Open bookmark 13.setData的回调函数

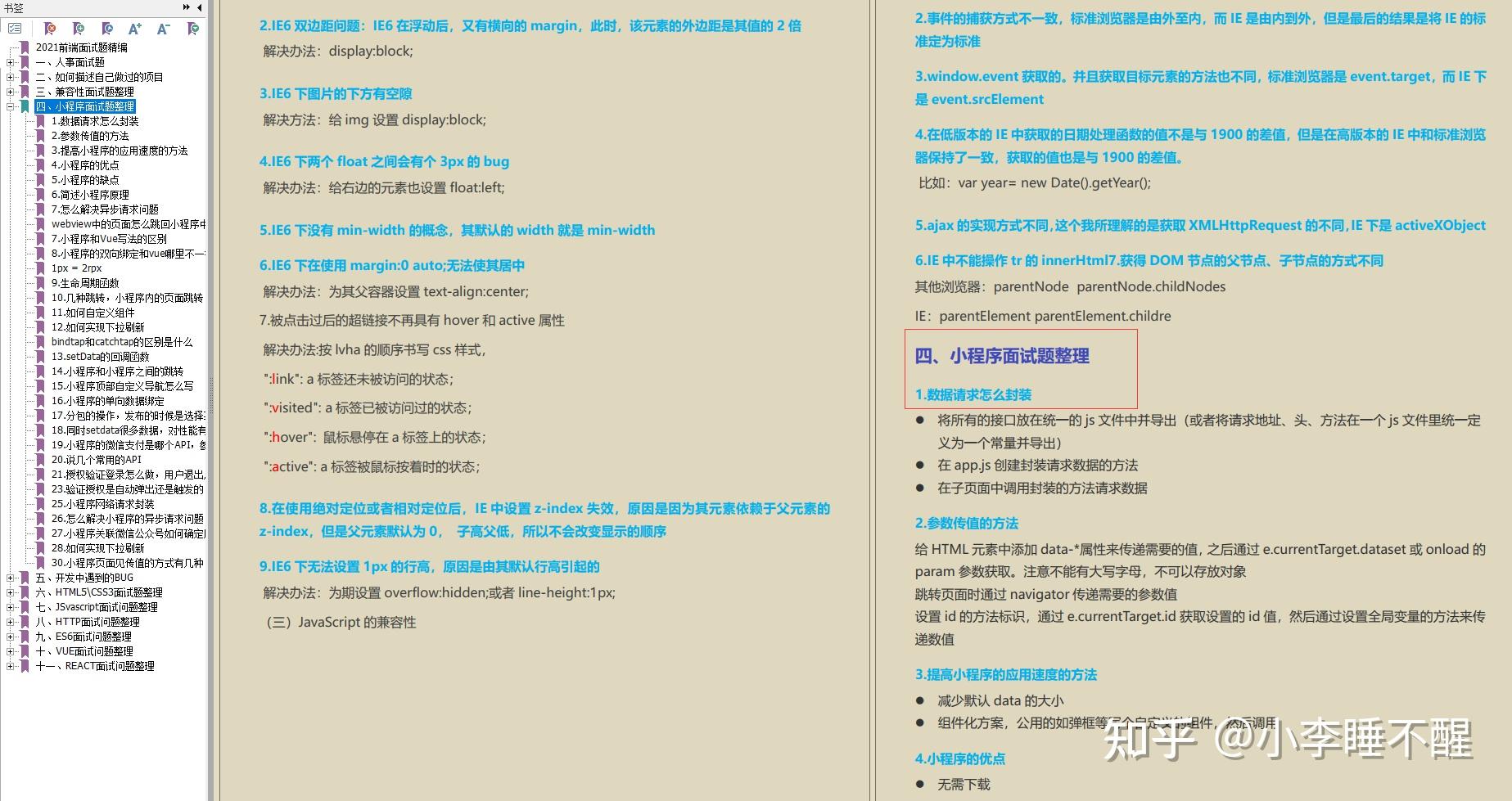pos(101,357)
